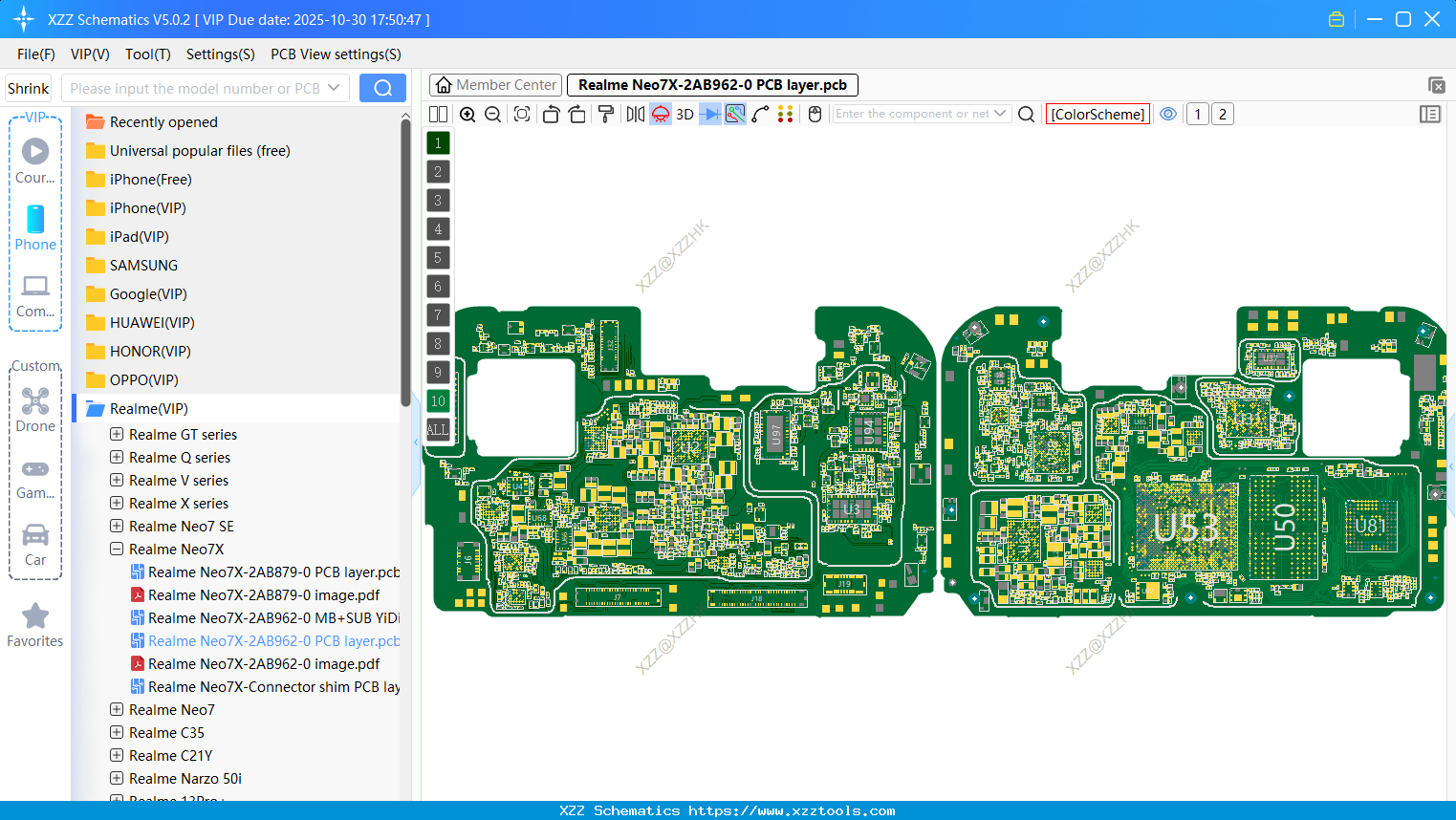Open the ColorScheme picker

[1097, 115]
